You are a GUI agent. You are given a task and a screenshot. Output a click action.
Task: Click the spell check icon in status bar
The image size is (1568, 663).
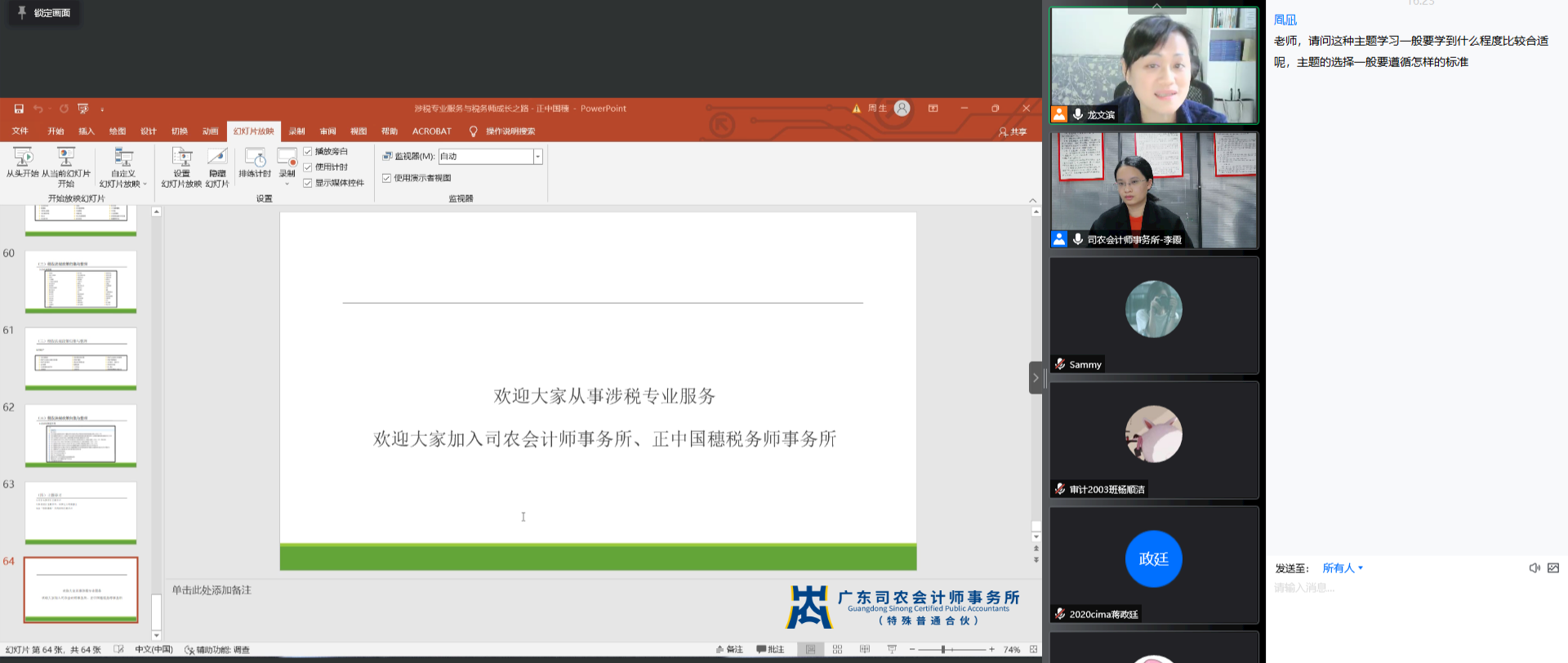tap(118, 650)
